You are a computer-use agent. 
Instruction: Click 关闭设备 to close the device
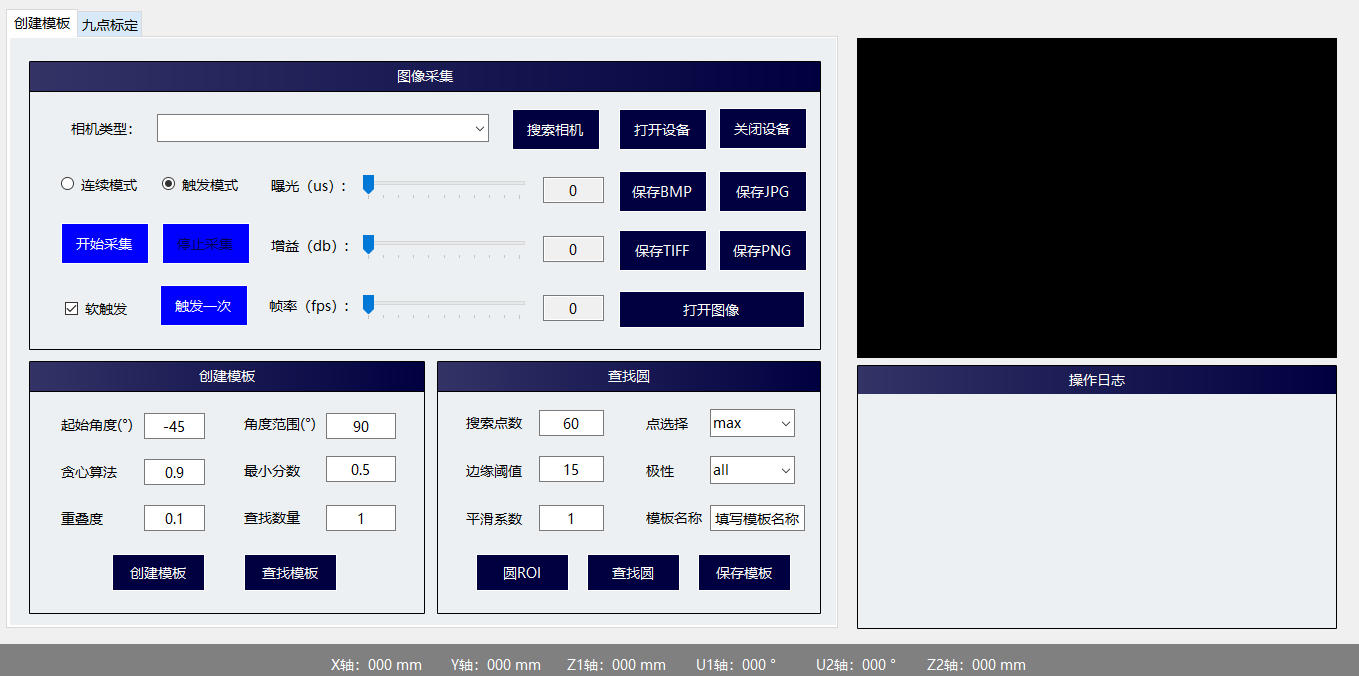762,128
